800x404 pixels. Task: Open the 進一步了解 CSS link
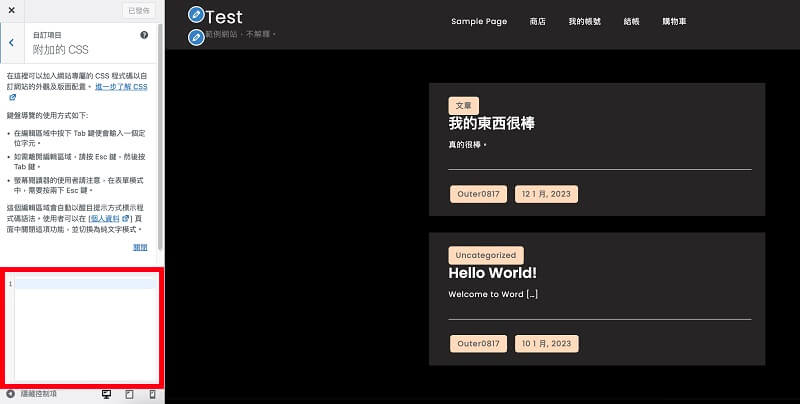pyautogui.click(x=121, y=87)
